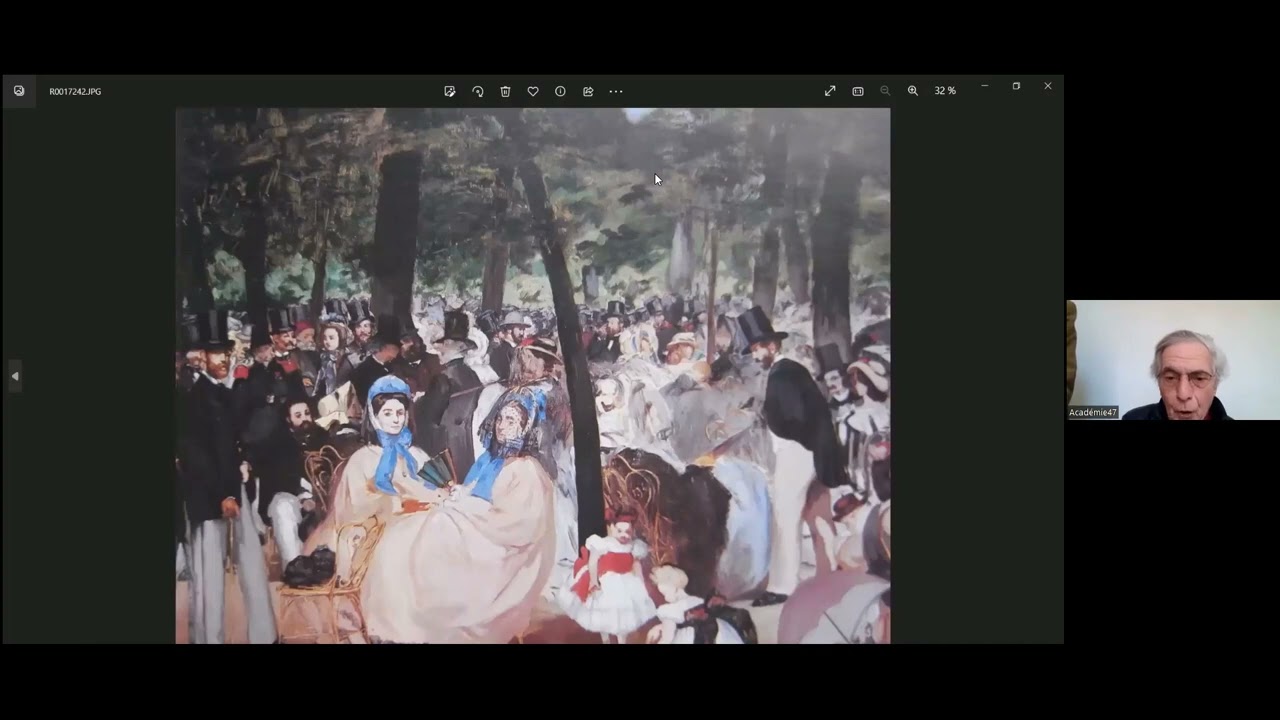This screenshot has width=1280, height=720.
Task: Restore down the Photos window
Action: (1016, 86)
